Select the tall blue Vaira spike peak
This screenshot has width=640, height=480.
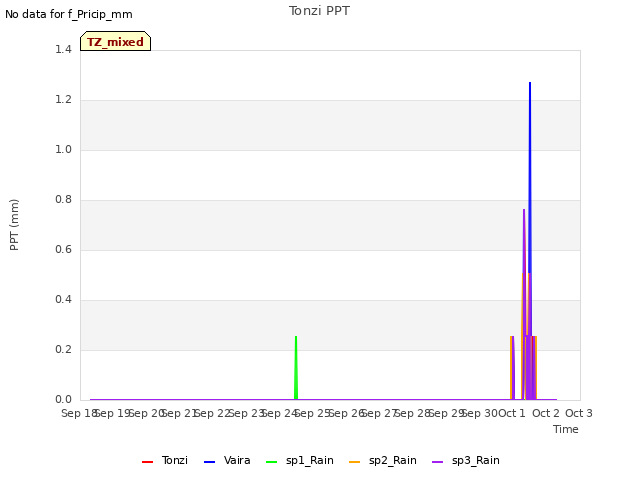click(530, 83)
